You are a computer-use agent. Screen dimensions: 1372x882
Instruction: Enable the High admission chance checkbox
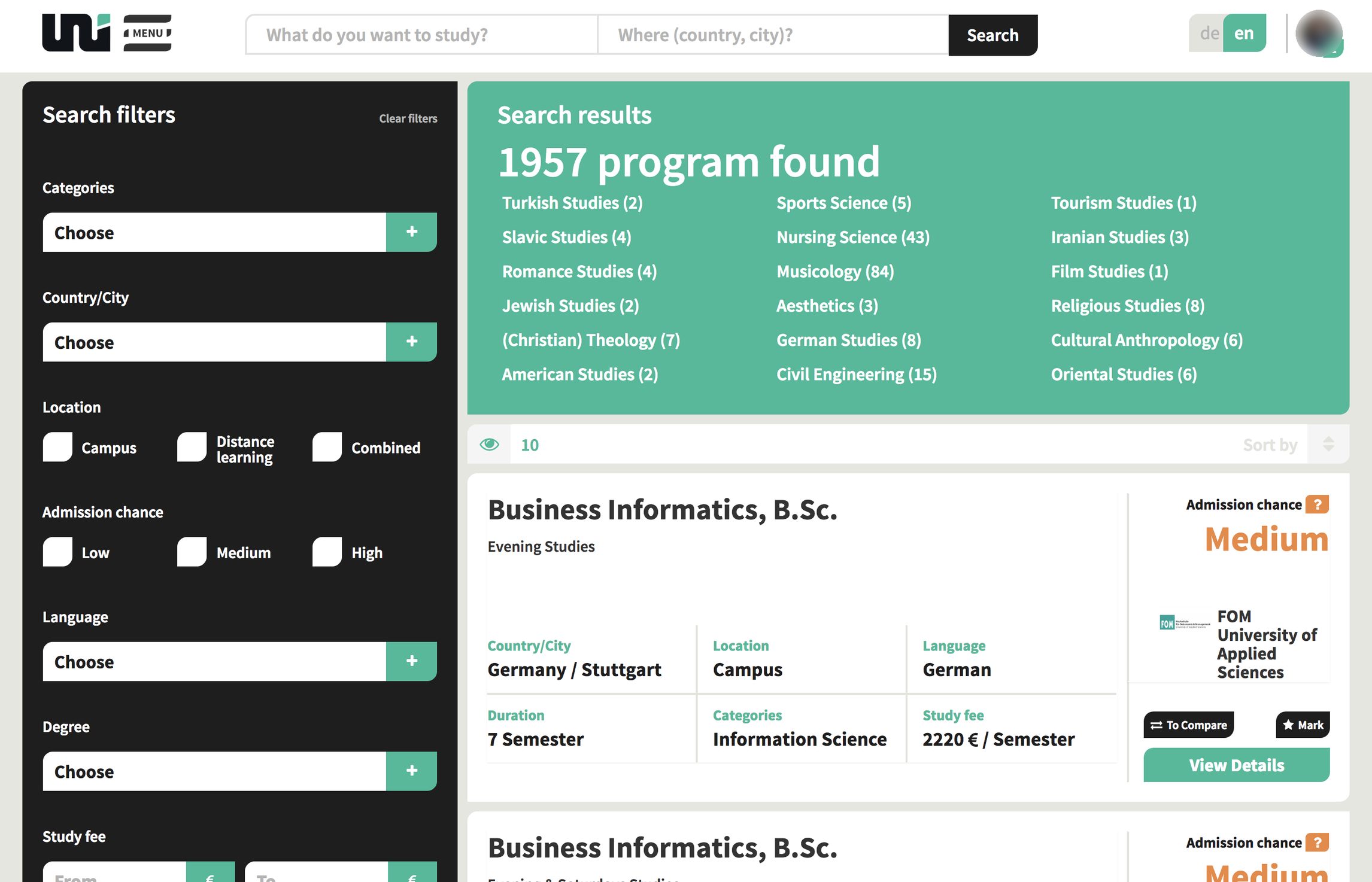click(x=327, y=552)
